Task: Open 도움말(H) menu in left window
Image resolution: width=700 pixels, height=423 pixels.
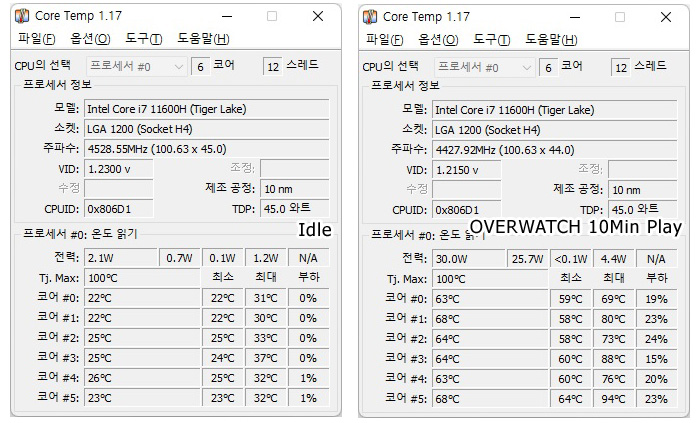Action: click(203, 39)
